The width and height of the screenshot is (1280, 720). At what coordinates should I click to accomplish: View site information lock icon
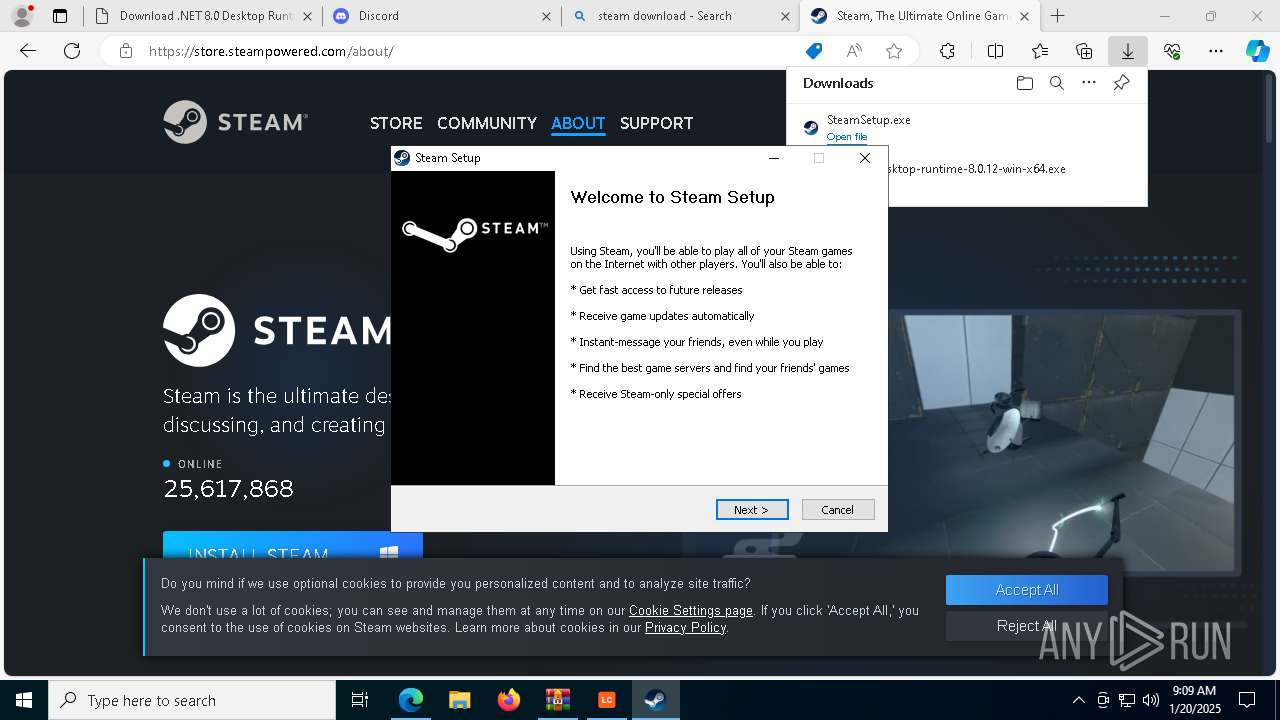click(125, 51)
